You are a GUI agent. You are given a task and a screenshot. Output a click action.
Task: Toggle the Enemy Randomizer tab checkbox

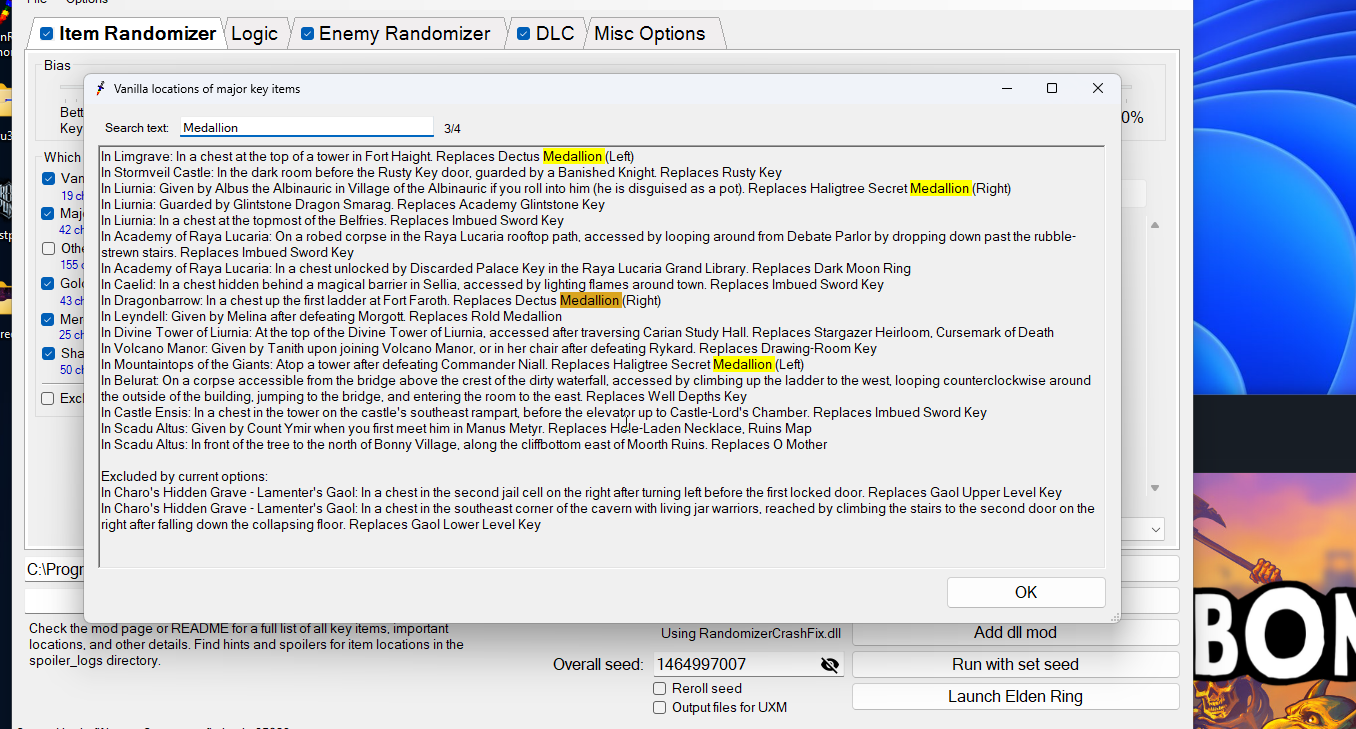(x=307, y=34)
